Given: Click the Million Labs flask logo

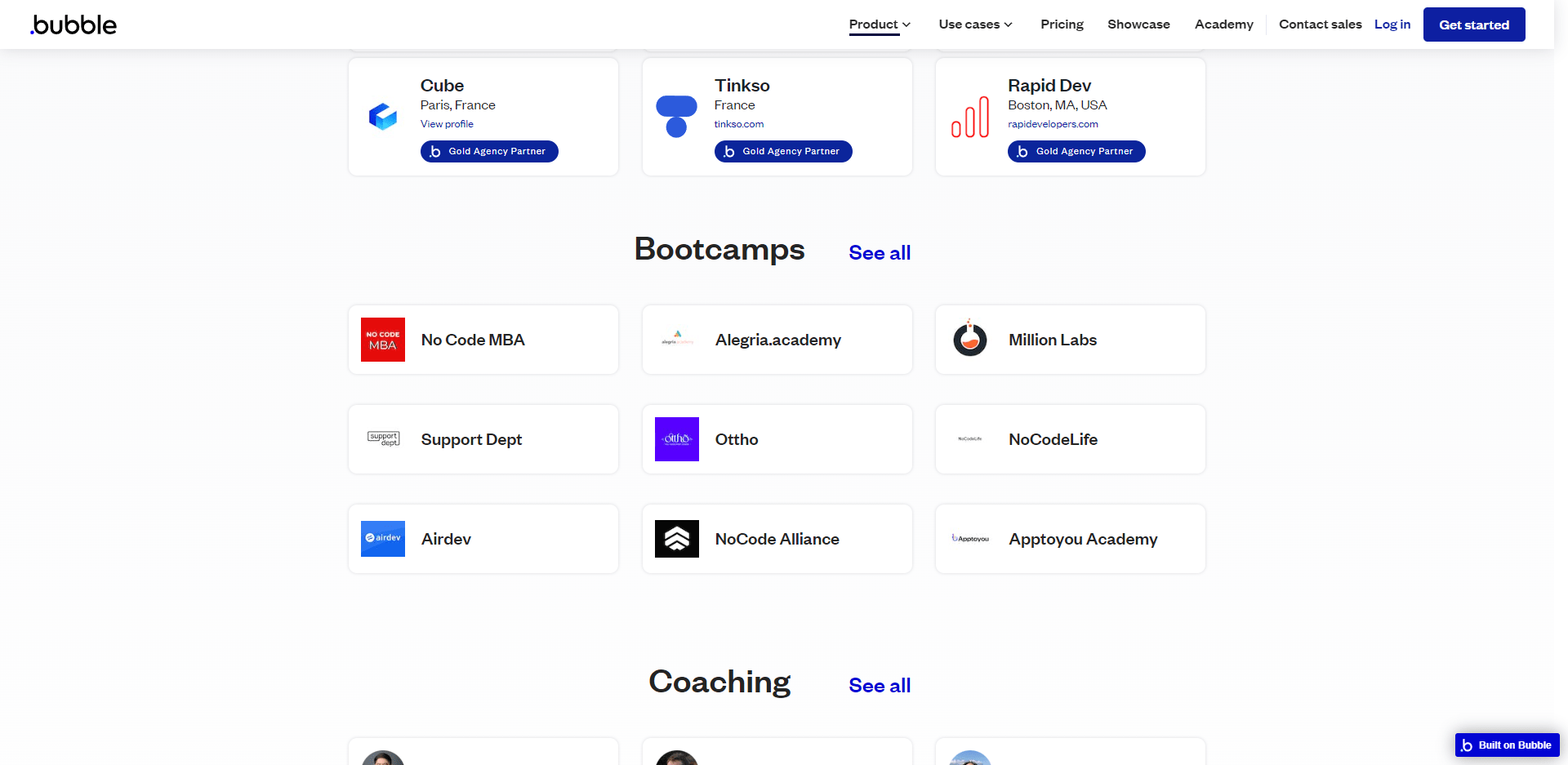Looking at the screenshot, I should point(970,339).
